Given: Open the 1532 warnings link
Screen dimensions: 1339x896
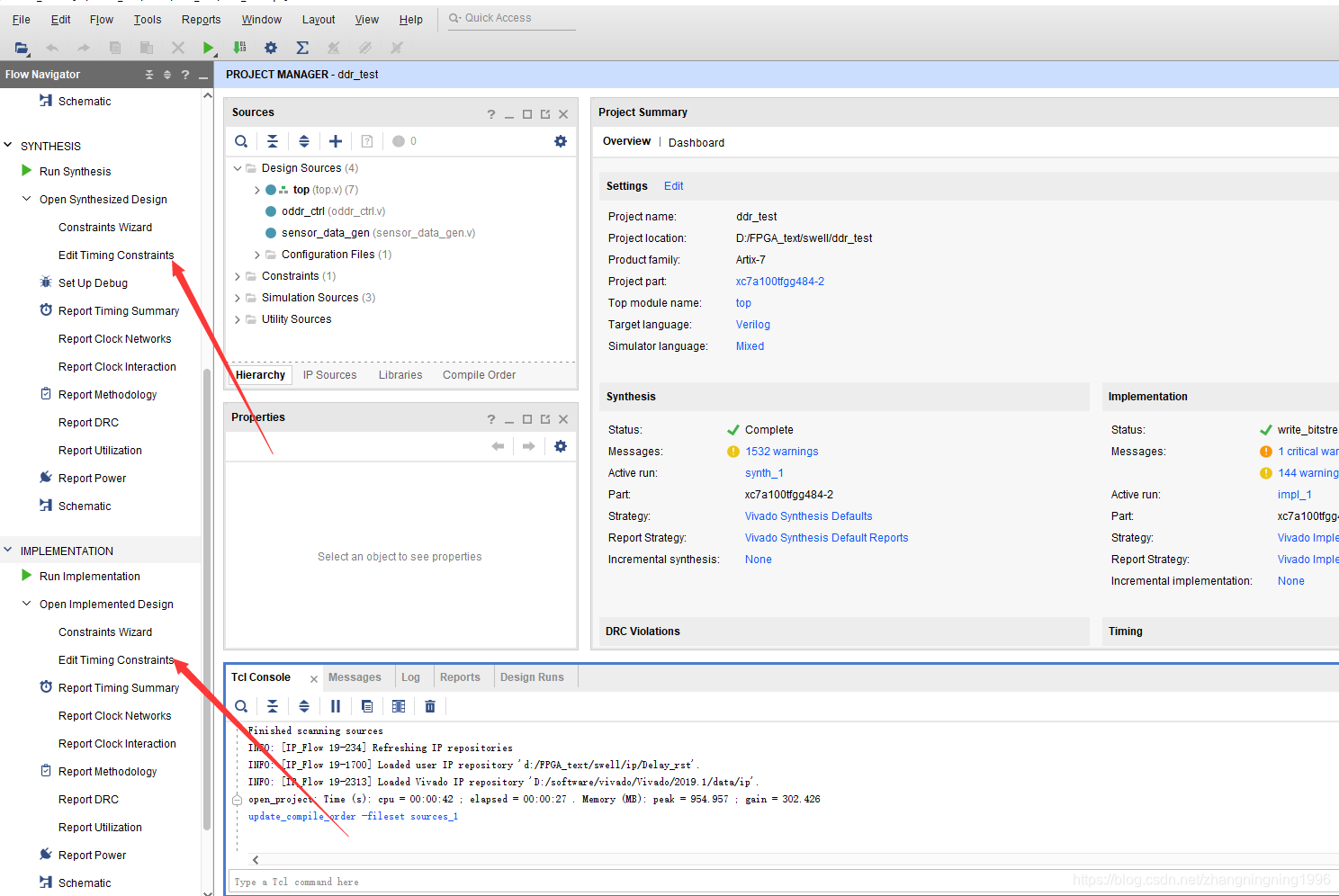Looking at the screenshot, I should 782,452.
